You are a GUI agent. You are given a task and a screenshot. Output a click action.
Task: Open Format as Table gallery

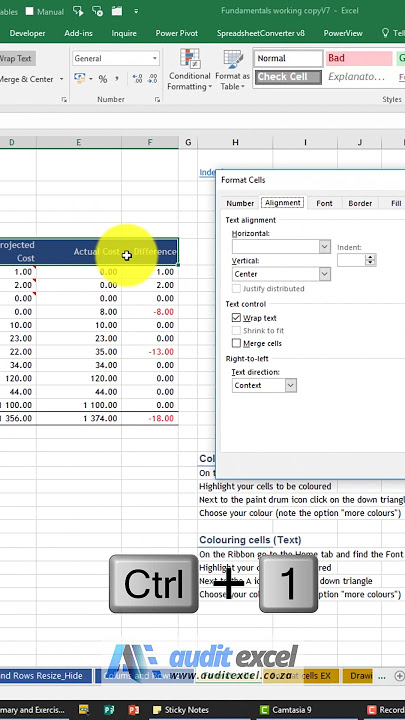pos(232,69)
